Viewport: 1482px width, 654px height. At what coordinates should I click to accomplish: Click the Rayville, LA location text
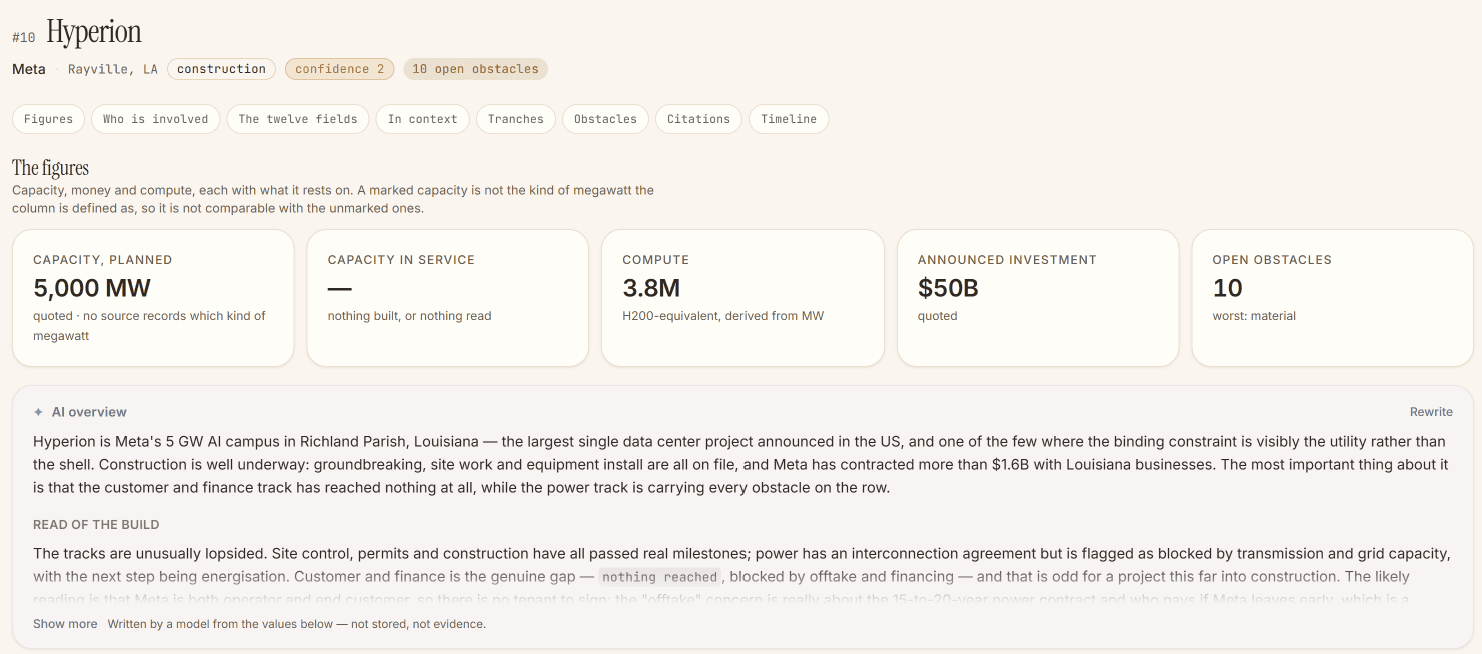click(x=113, y=69)
